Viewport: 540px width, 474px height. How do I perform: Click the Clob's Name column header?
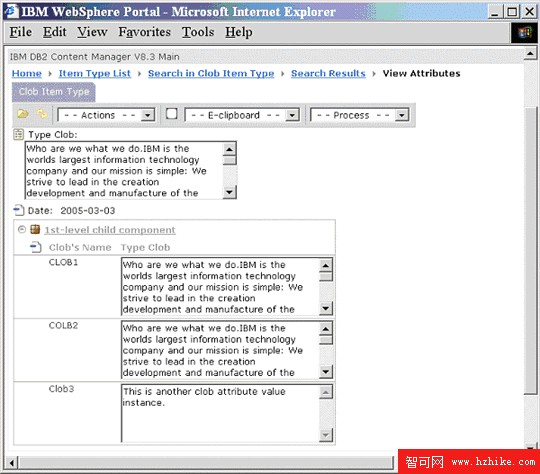click(80, 247)
